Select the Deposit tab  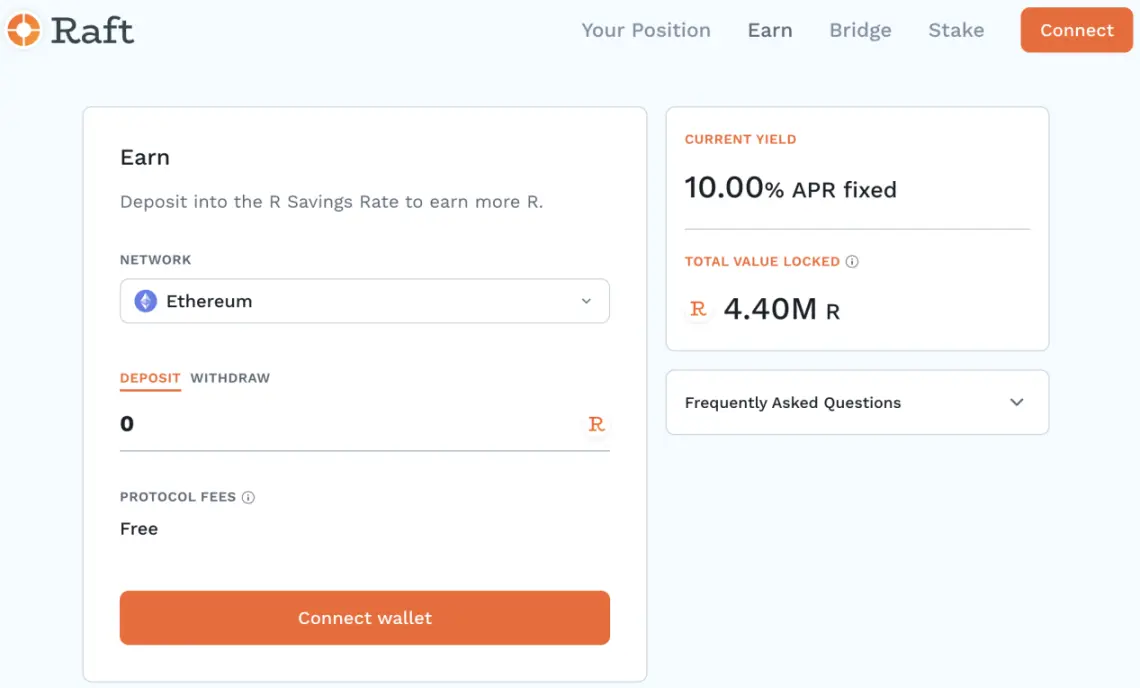150,378
